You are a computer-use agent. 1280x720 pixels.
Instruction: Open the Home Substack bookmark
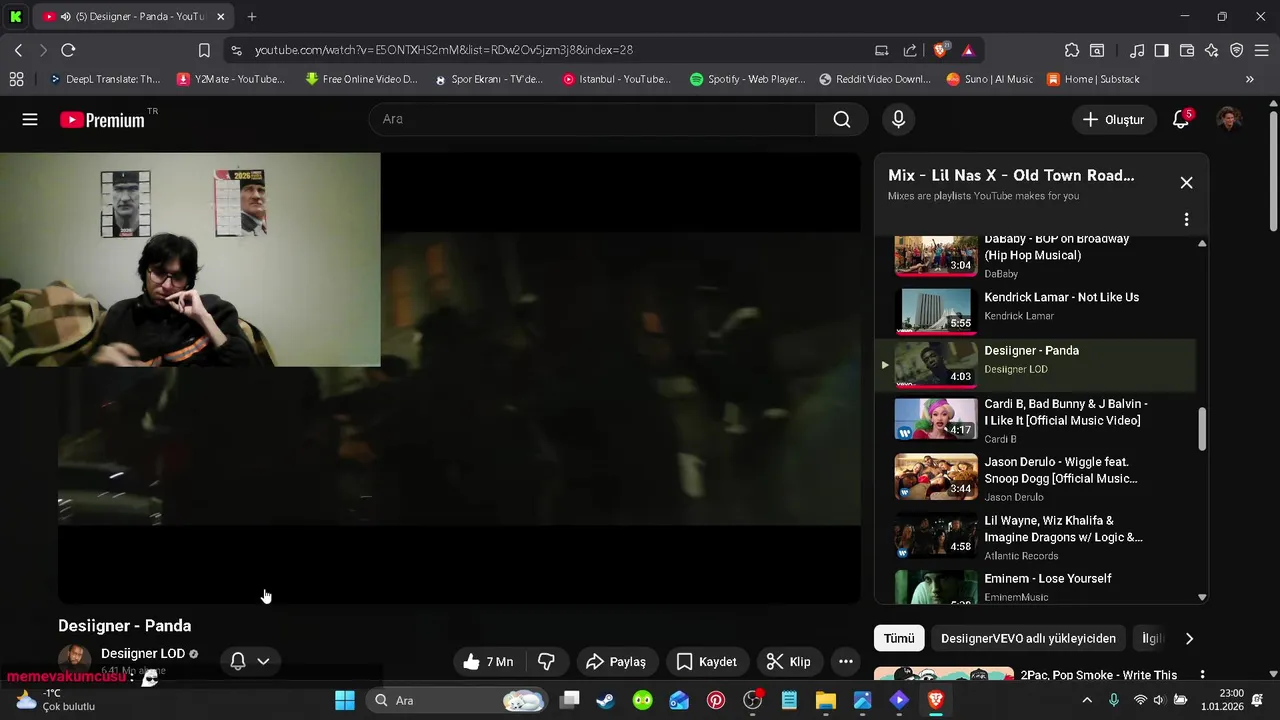1093,79
